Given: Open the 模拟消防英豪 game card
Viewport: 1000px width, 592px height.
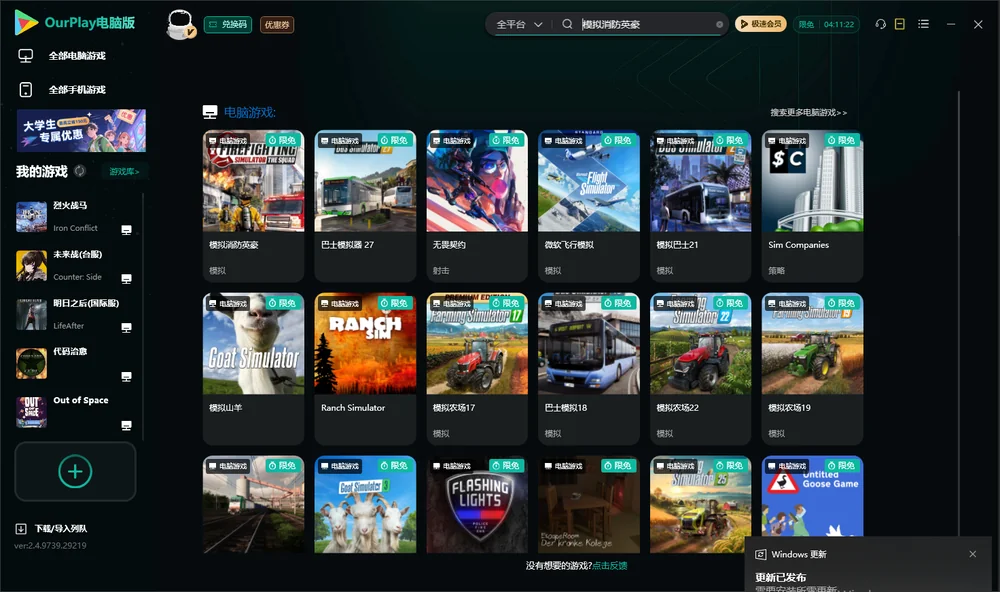Looking at the screenshot, I should 253,206.
